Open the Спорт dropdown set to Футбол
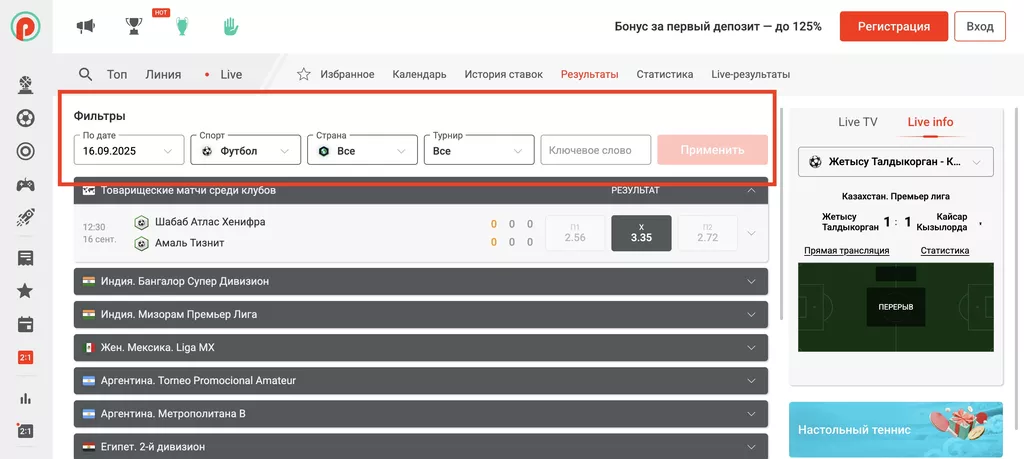The width and height of the screenshot is (1024, 459). pos(245,150)
